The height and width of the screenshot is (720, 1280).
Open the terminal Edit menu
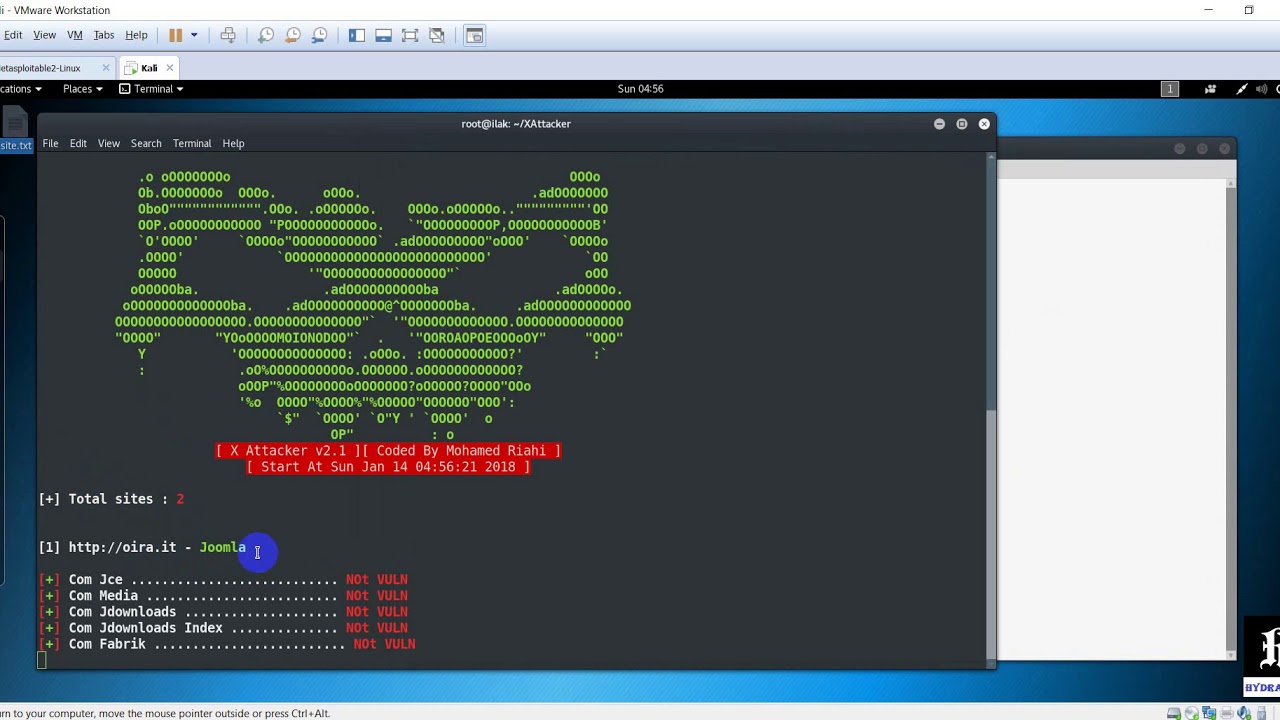pos(78,143)
